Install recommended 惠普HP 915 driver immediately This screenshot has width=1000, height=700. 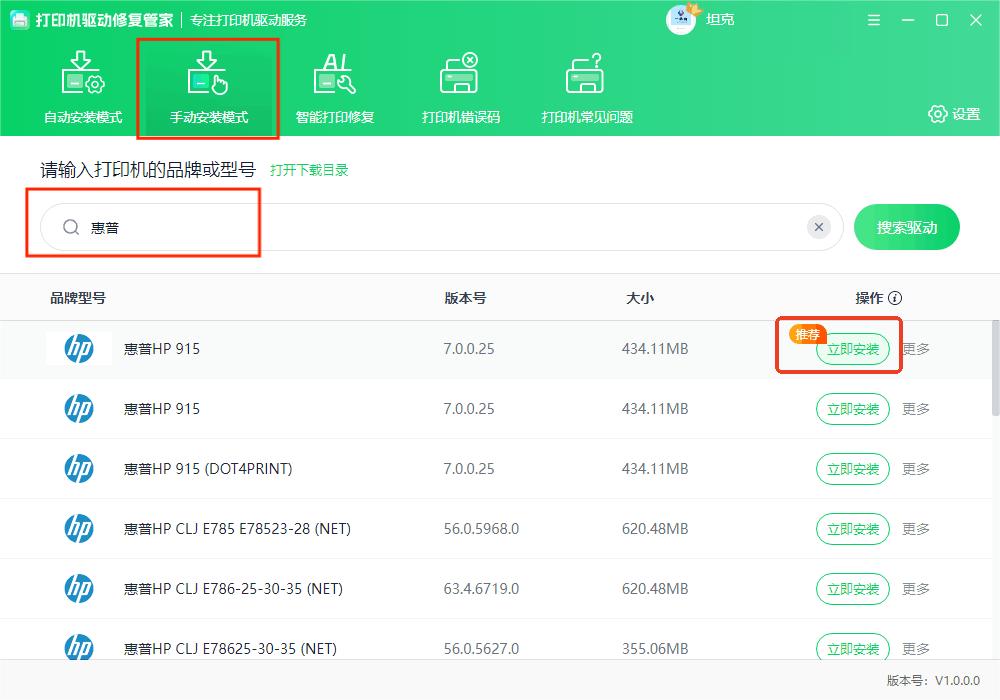point(852,350)
